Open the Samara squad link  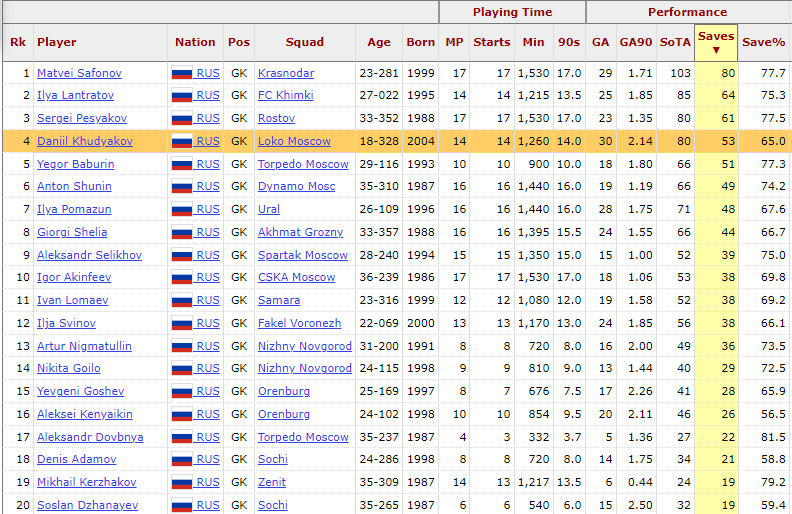click(279, 300)
